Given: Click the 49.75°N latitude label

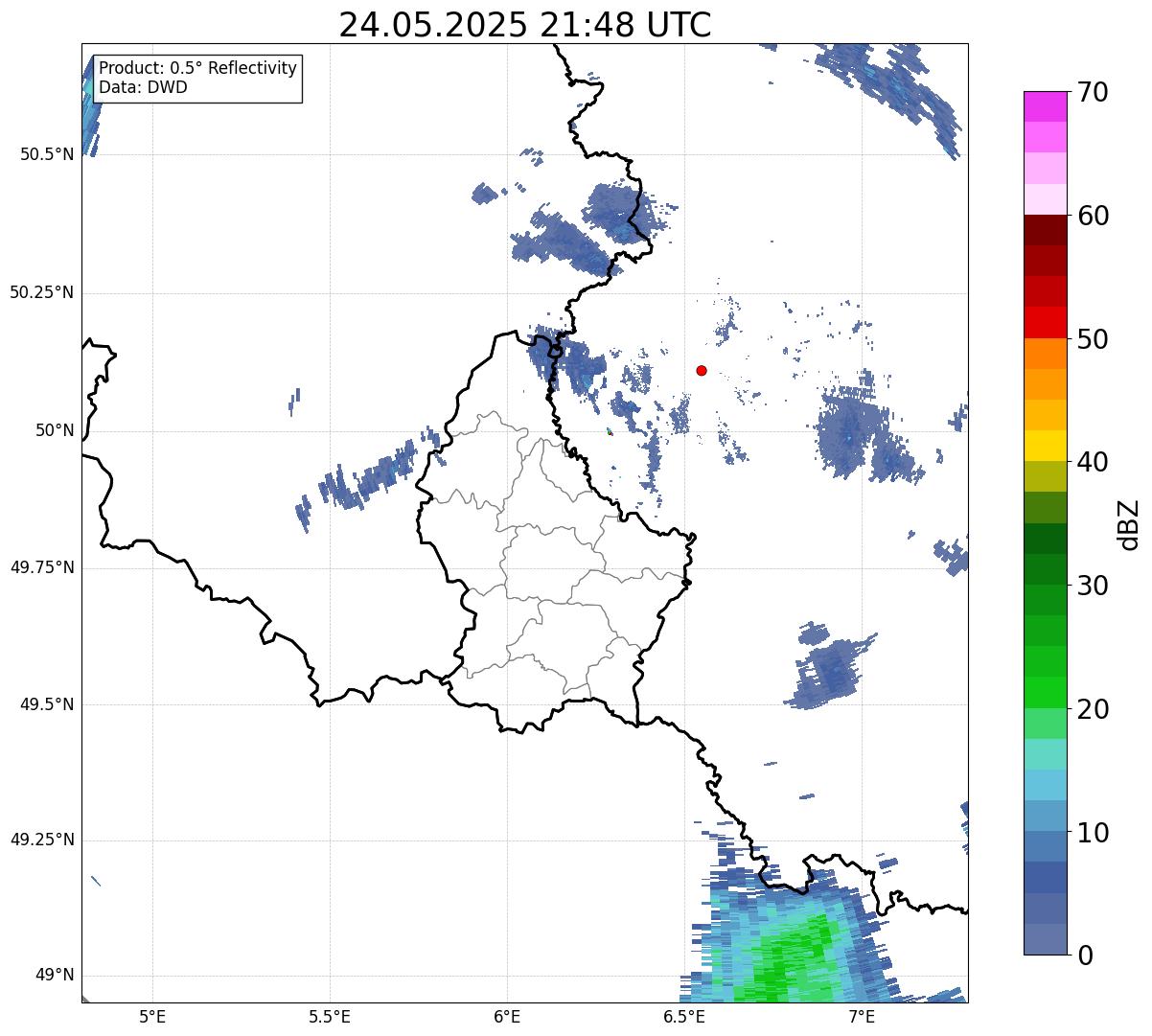Looking at the screenshot, I should [42, 567].
